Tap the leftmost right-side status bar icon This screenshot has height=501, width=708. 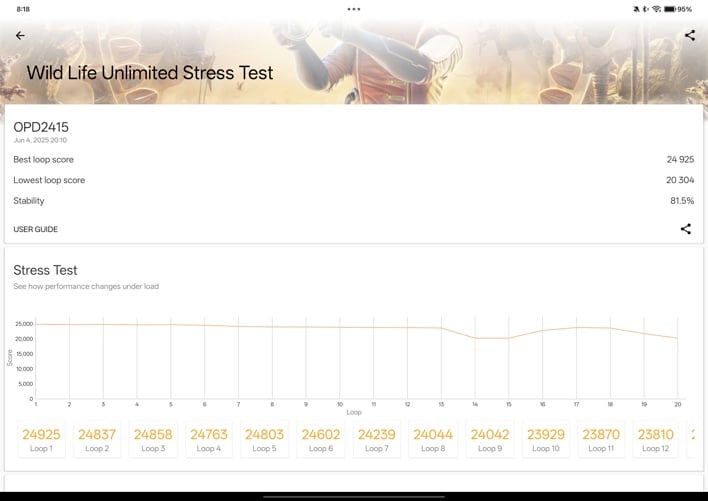point(635,9)
